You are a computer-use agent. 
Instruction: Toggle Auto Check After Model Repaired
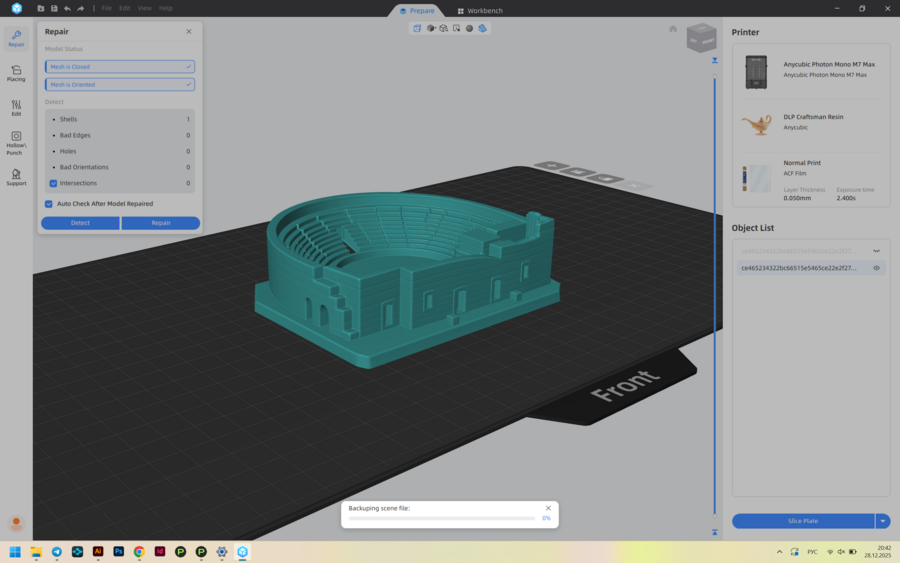tap(49, 204)
